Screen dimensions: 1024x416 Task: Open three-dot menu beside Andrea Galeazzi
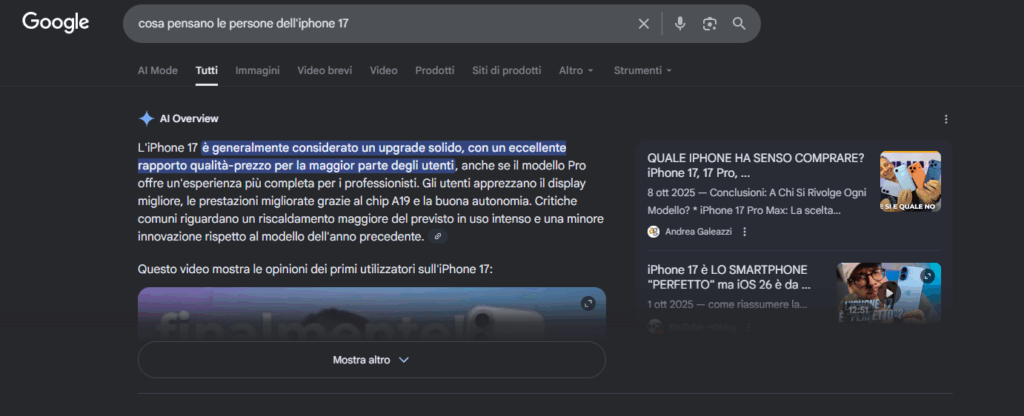[x=744, y=232]
